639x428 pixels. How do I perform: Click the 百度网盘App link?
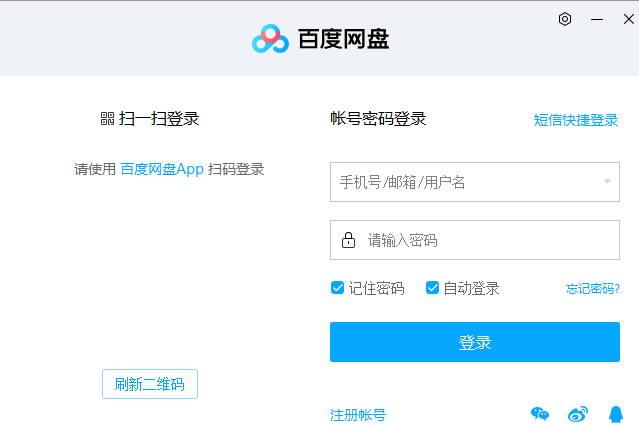click(162, 169)
